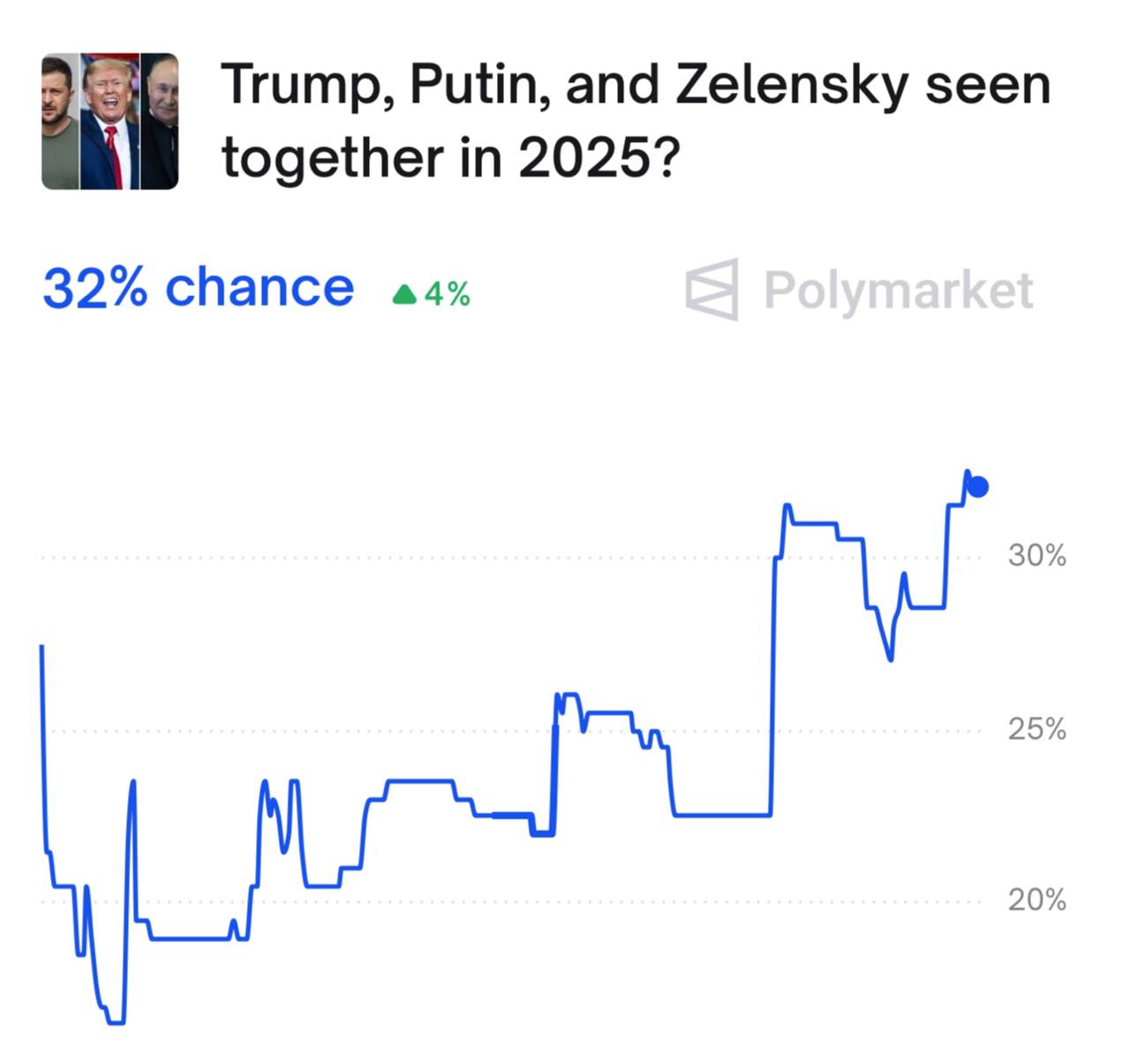The height and width of the screenshot is (1064, 1130).
Task: Select Trump's photo in the market thumbnail
Action: pyautogui.click(x=110, y=122)
